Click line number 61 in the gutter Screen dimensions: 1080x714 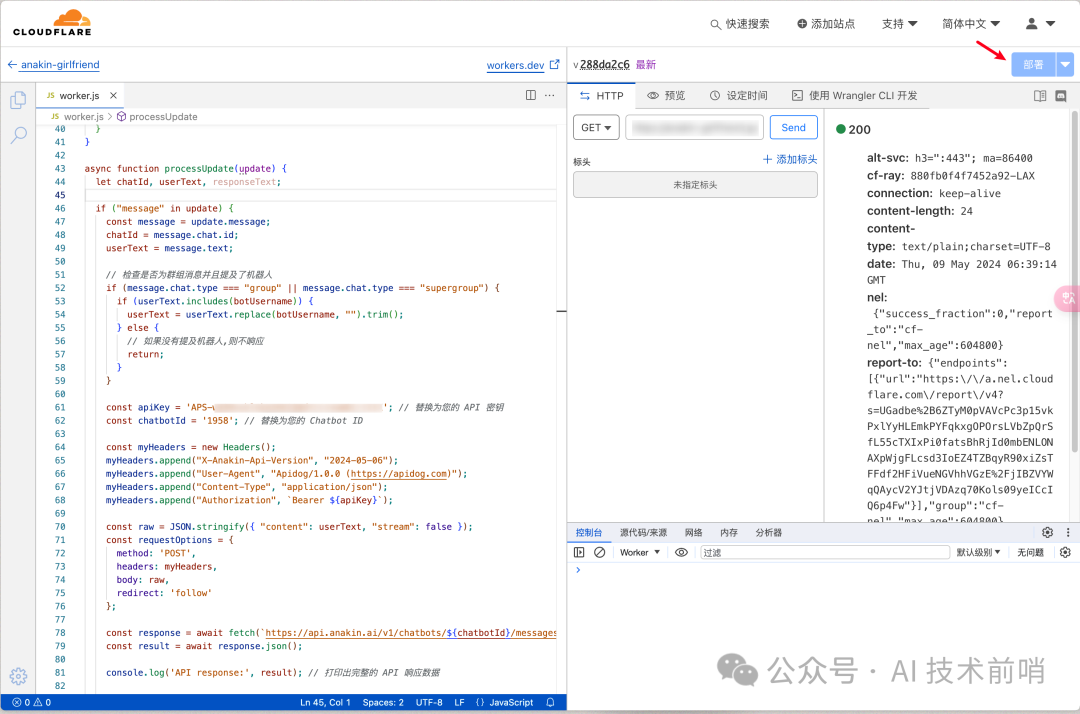pos(60,407)
